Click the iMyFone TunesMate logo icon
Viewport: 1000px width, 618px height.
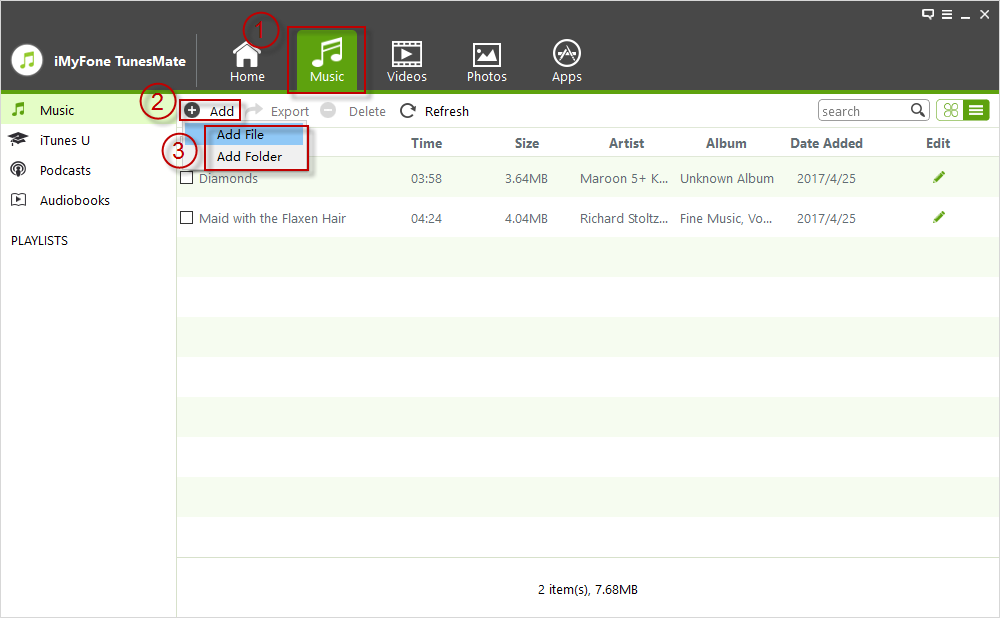click(x=27, y=61)
